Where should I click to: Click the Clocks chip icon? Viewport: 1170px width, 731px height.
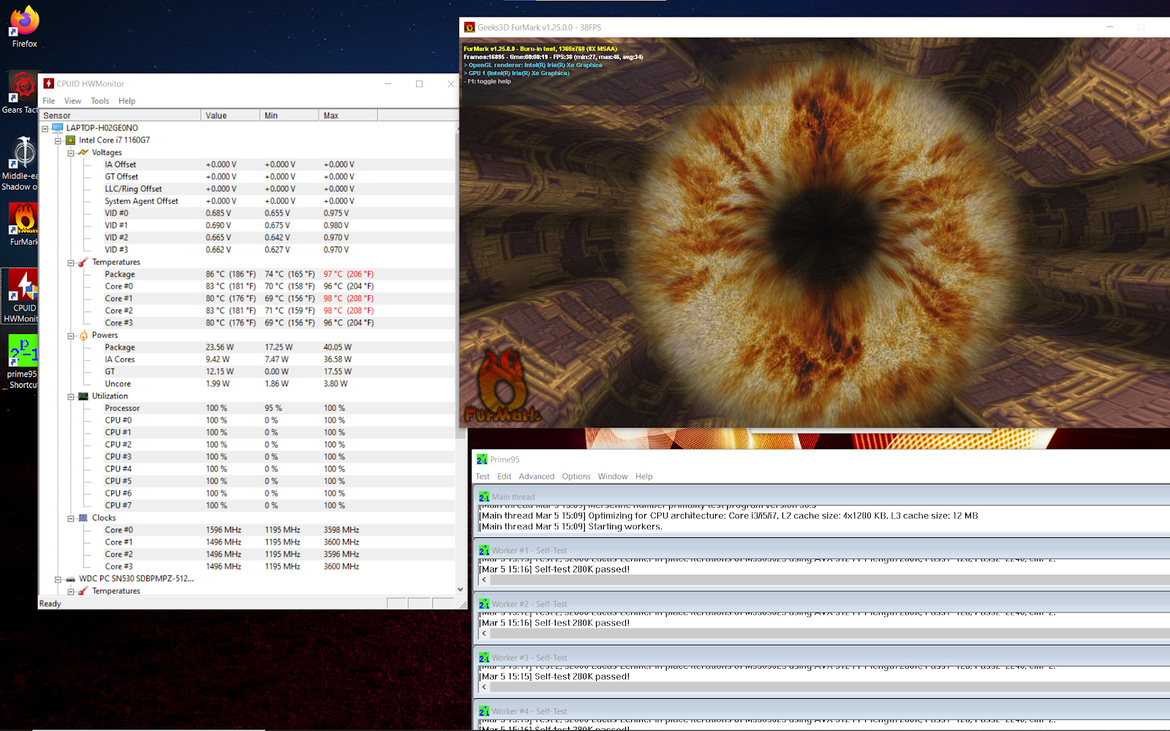83,518
